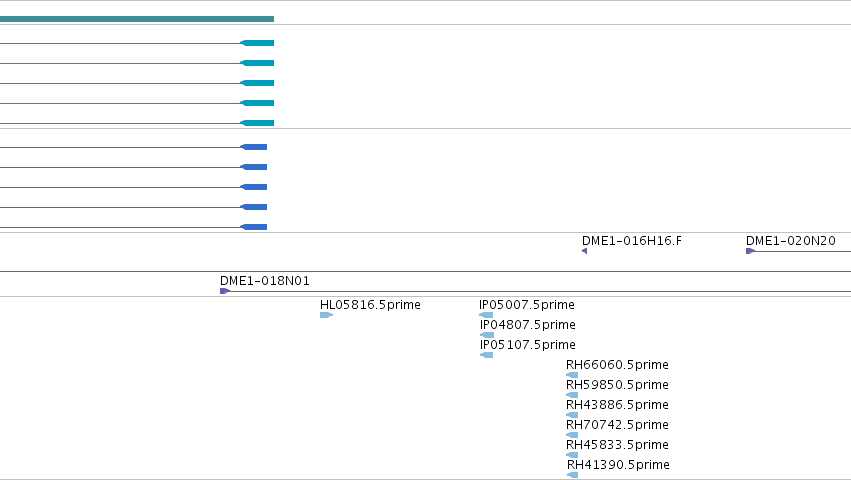The height and width of the screenshot is (480, 851).
Task: Click the light blue glyph under RH70742.5prime
Action: tap(572, 435)
